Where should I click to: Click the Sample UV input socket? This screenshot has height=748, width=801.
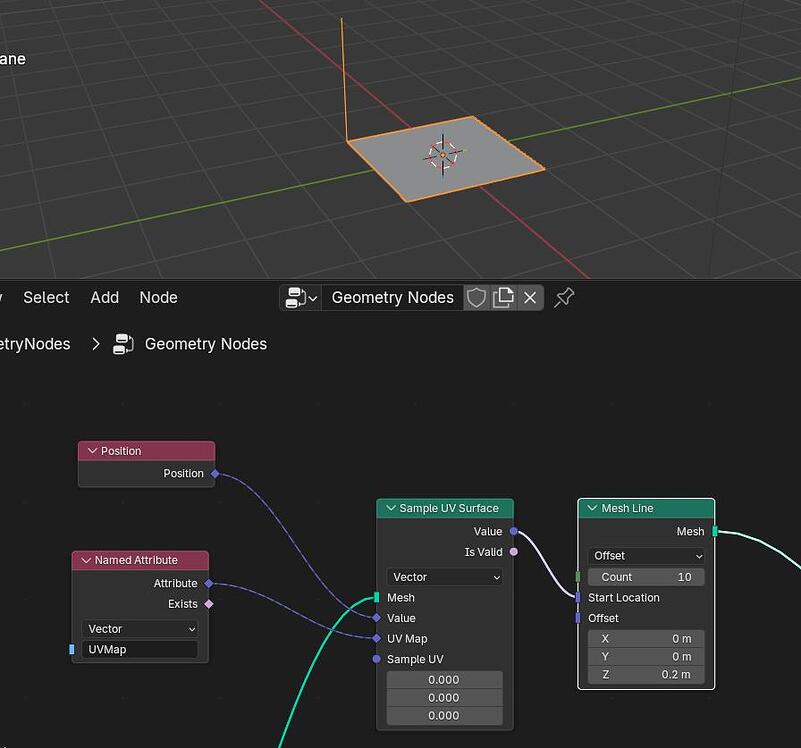coord(376,659)
